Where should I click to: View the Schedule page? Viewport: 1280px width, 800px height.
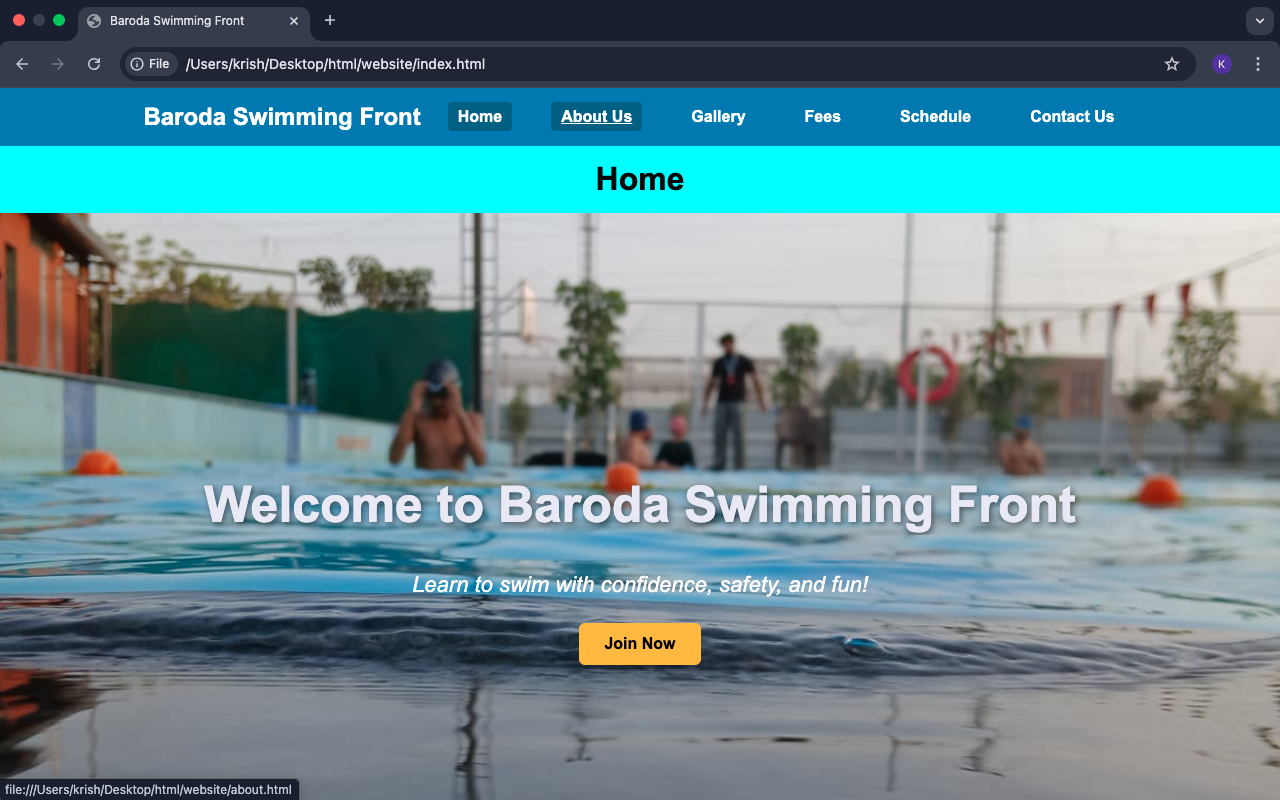coord(935,116)
